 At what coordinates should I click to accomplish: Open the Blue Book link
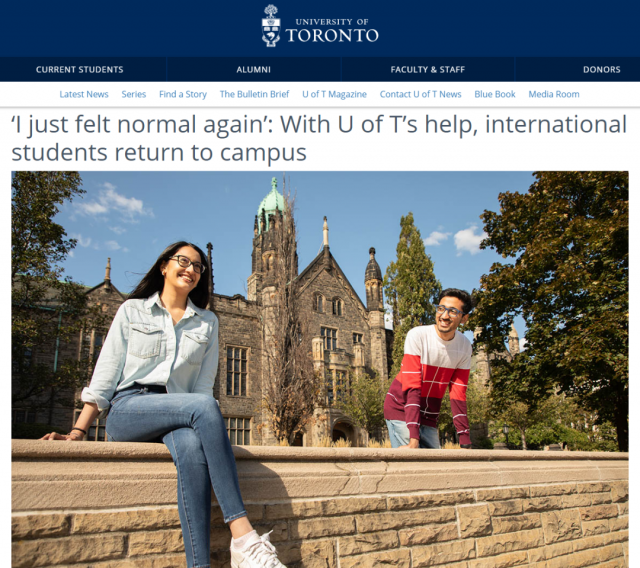pyautogui.click(x=495, y=94)
